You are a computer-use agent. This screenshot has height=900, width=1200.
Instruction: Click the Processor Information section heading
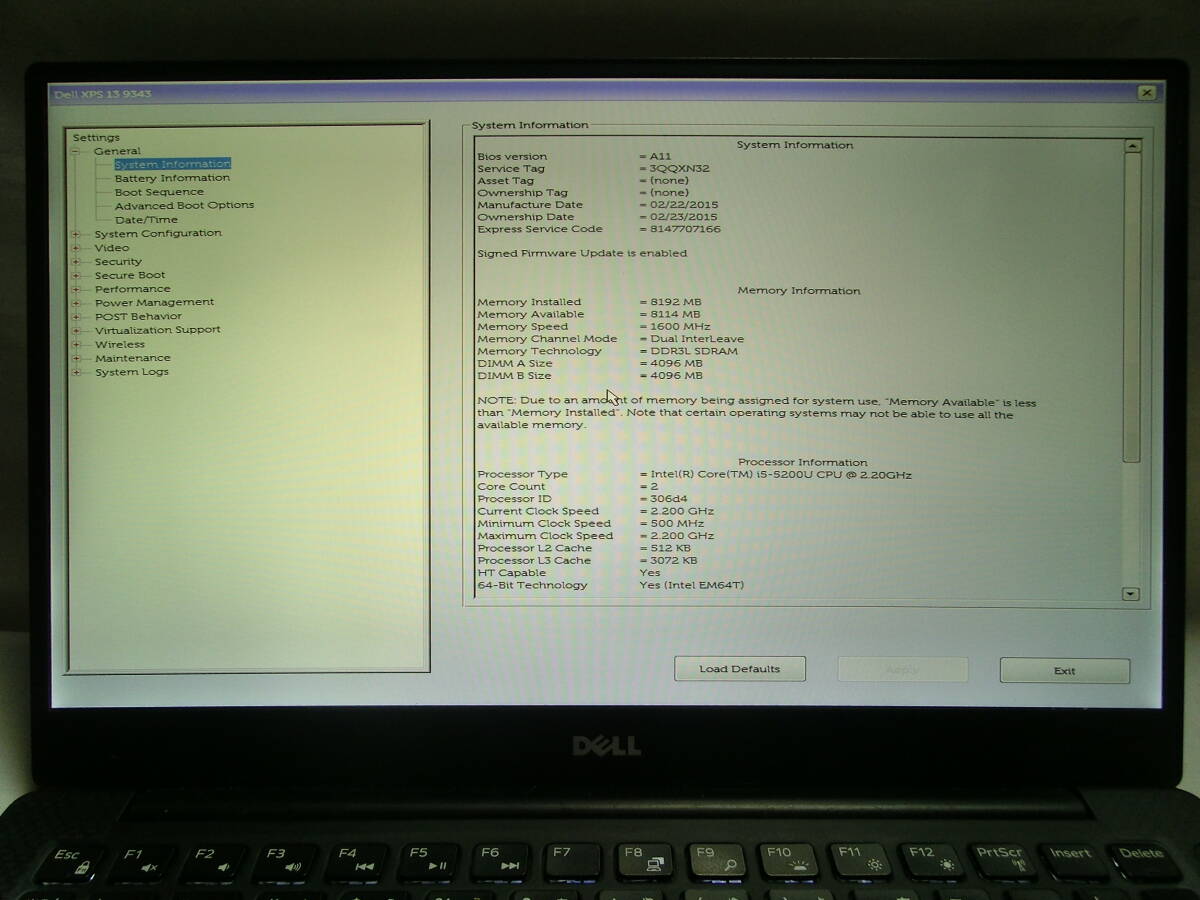point(803,463)
